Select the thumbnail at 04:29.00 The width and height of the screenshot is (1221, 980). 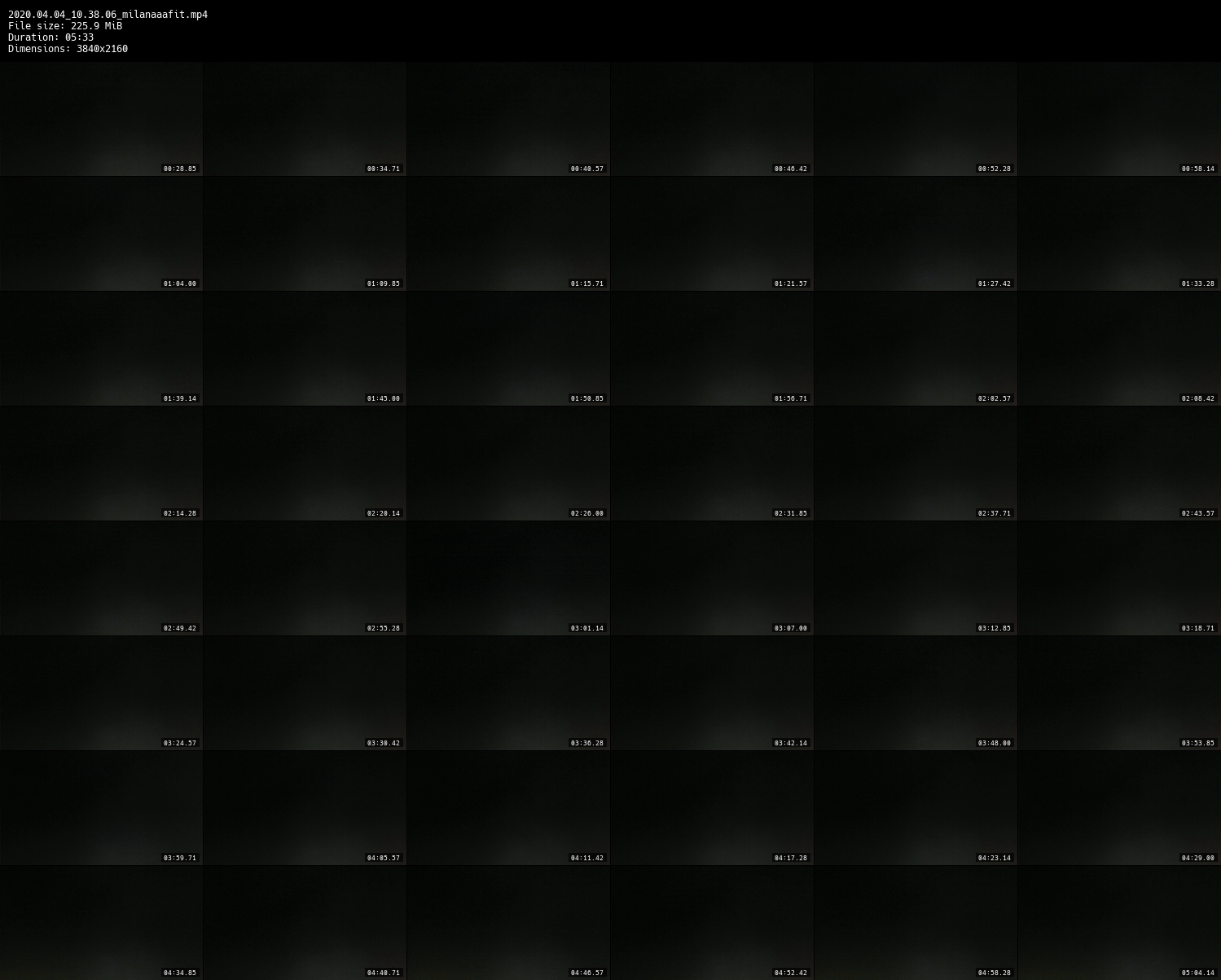[1119, 808]
